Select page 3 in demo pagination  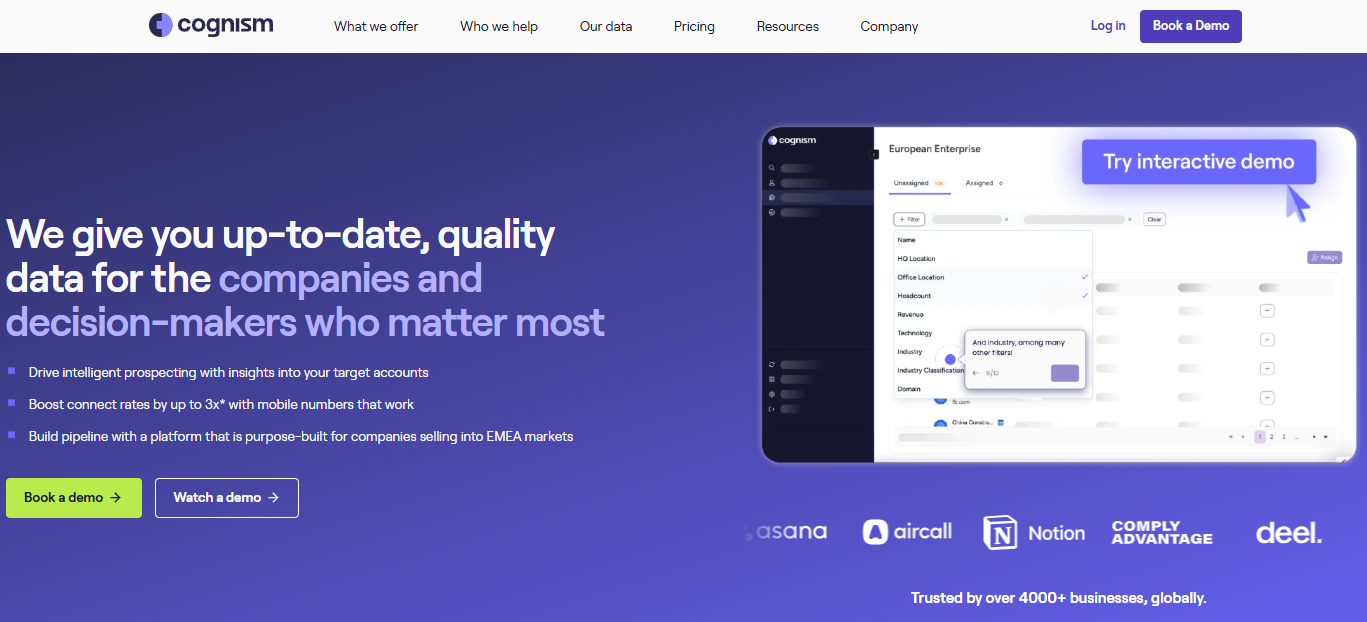(1284, 437)
